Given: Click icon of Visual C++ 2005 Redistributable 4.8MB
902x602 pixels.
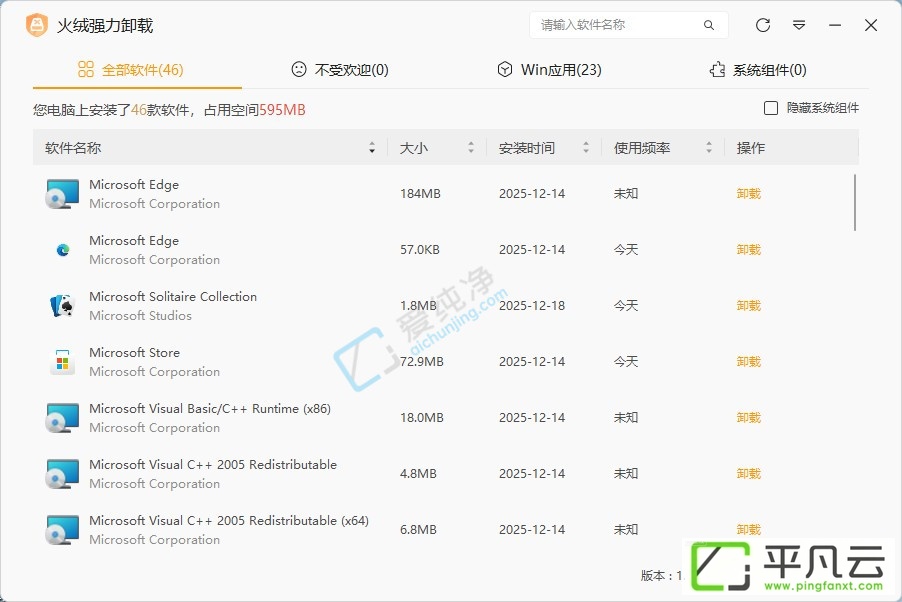Looking at the screenshot, I should point(62,474).
